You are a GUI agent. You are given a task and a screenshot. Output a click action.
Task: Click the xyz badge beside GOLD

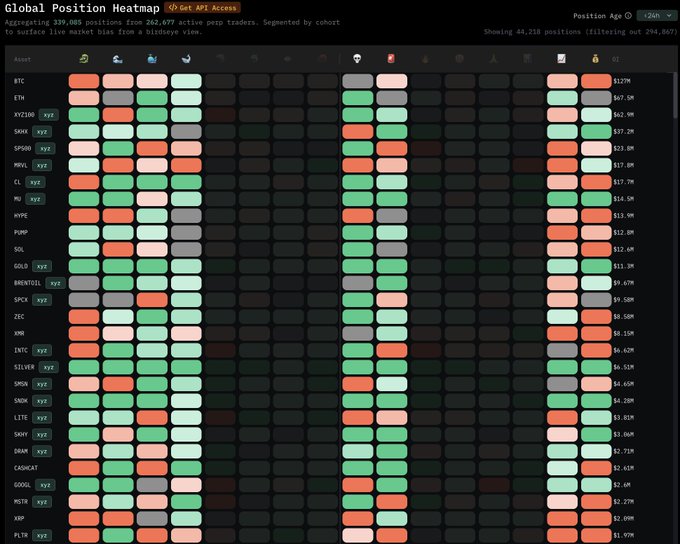[x=42, y=266]
